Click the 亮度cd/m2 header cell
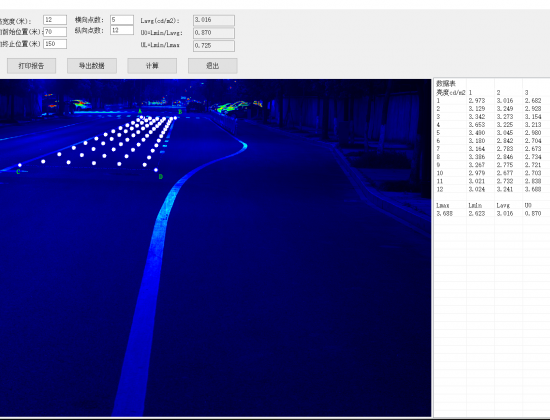The width and height of the screenshot is (550, 420). click(450, 92)
